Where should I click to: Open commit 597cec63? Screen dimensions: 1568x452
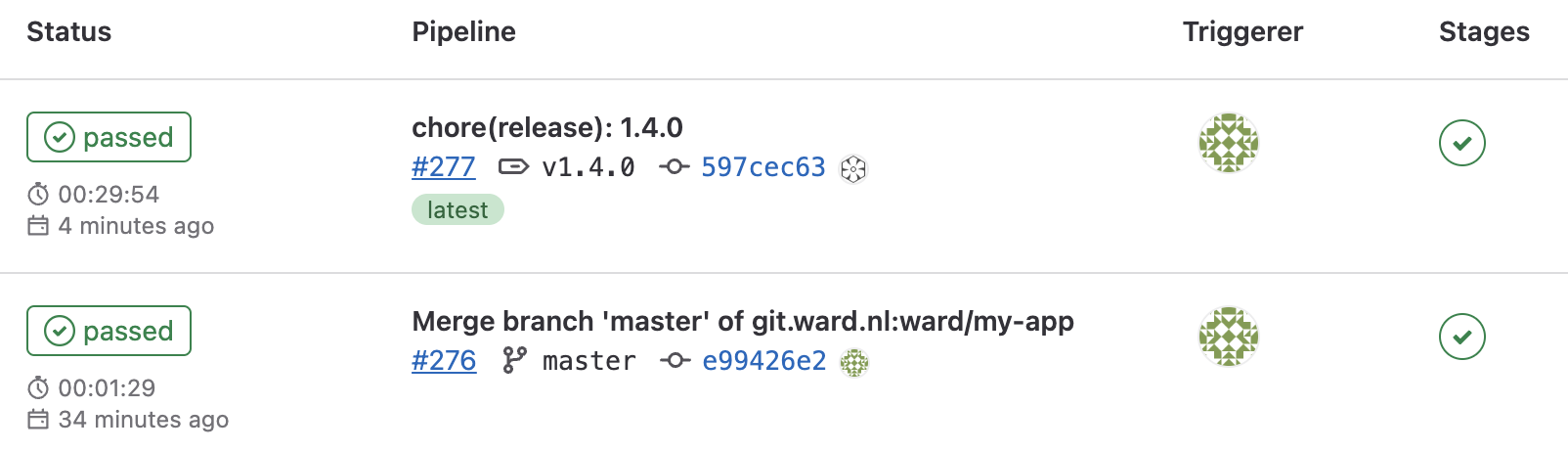pyautogui.click(x=762, y=167)
